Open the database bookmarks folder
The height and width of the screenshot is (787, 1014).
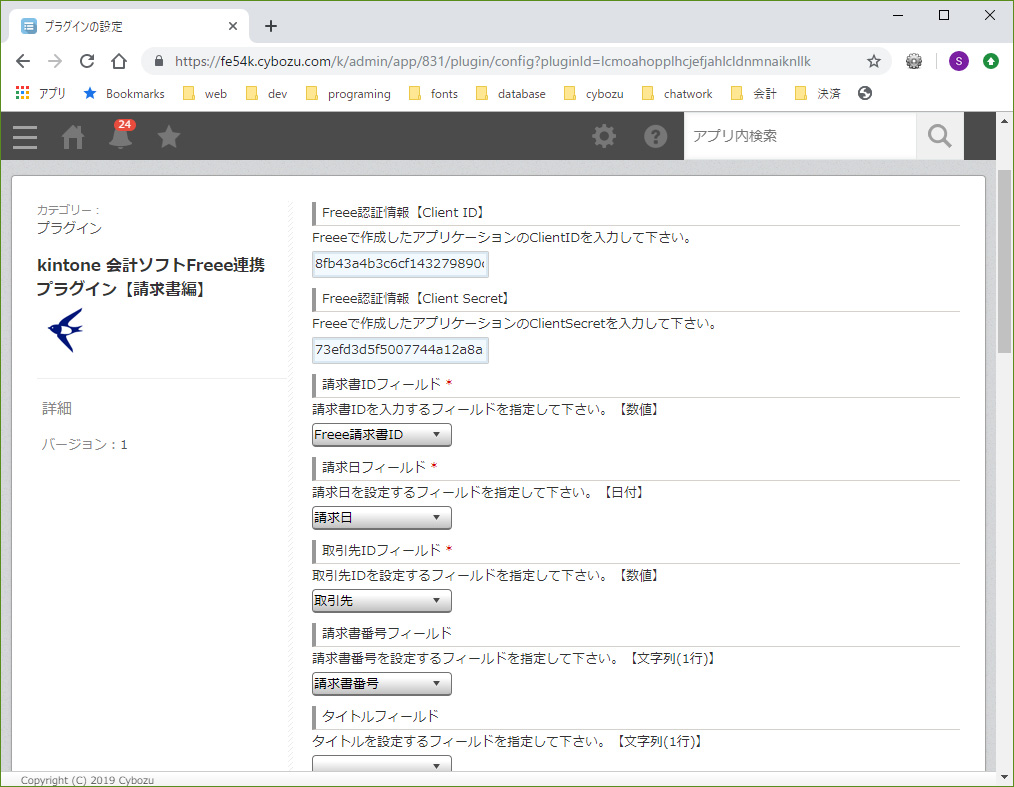tap(511, 94)
